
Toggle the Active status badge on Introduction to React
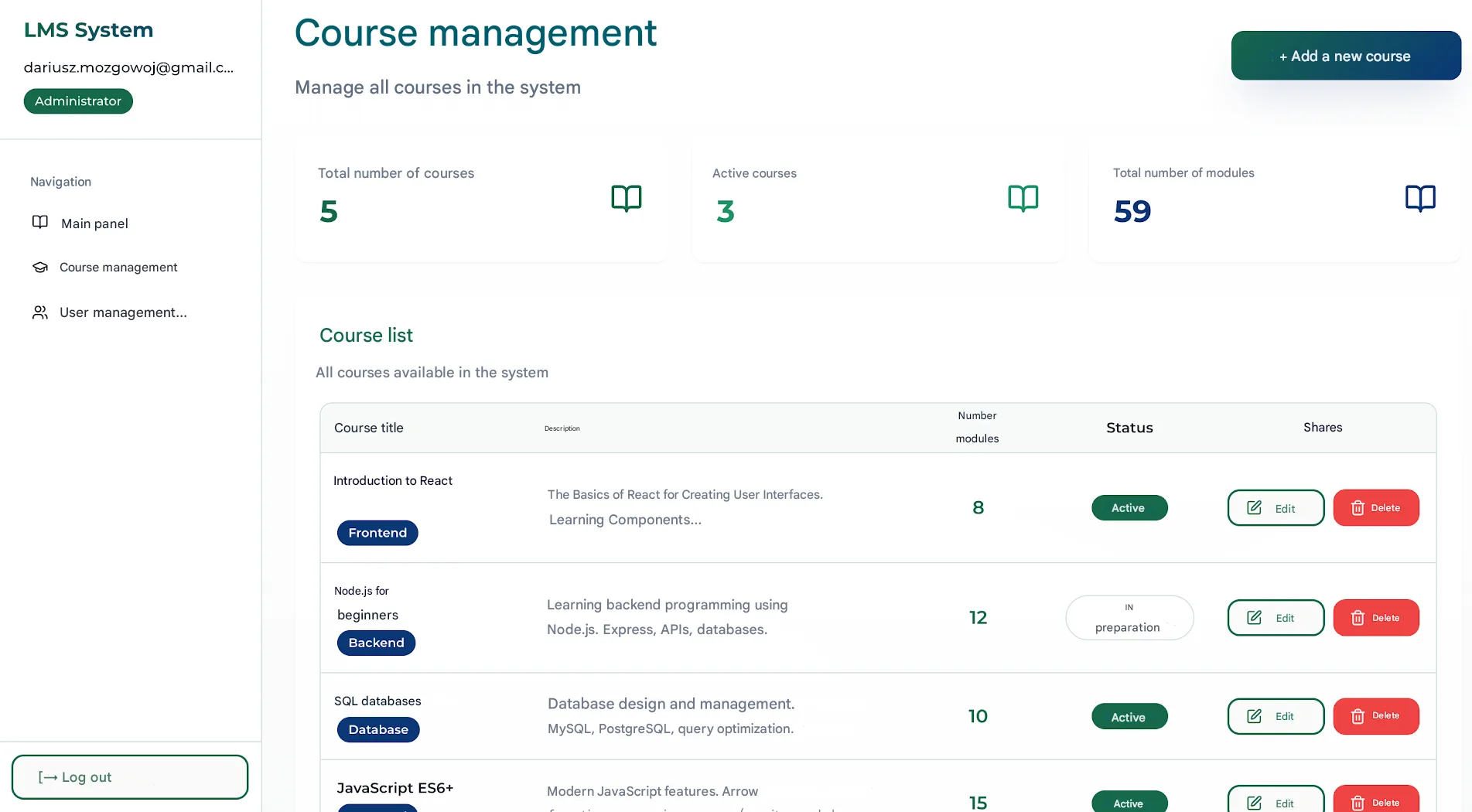coord(1129,507)
